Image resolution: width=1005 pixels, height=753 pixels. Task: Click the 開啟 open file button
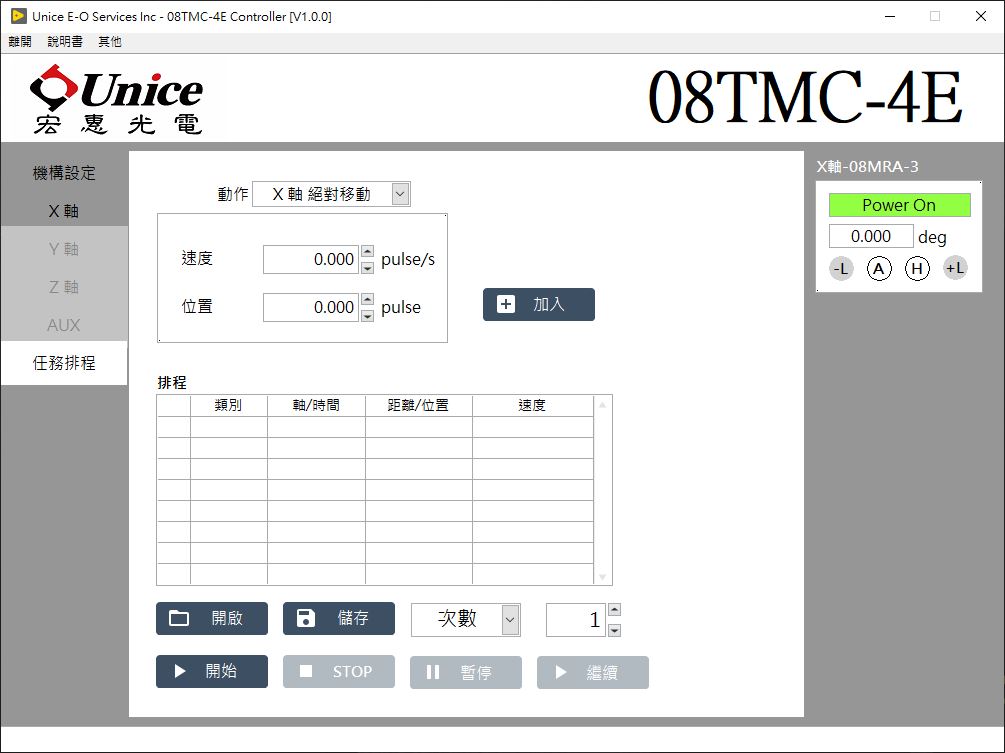[x=212, y=618]
